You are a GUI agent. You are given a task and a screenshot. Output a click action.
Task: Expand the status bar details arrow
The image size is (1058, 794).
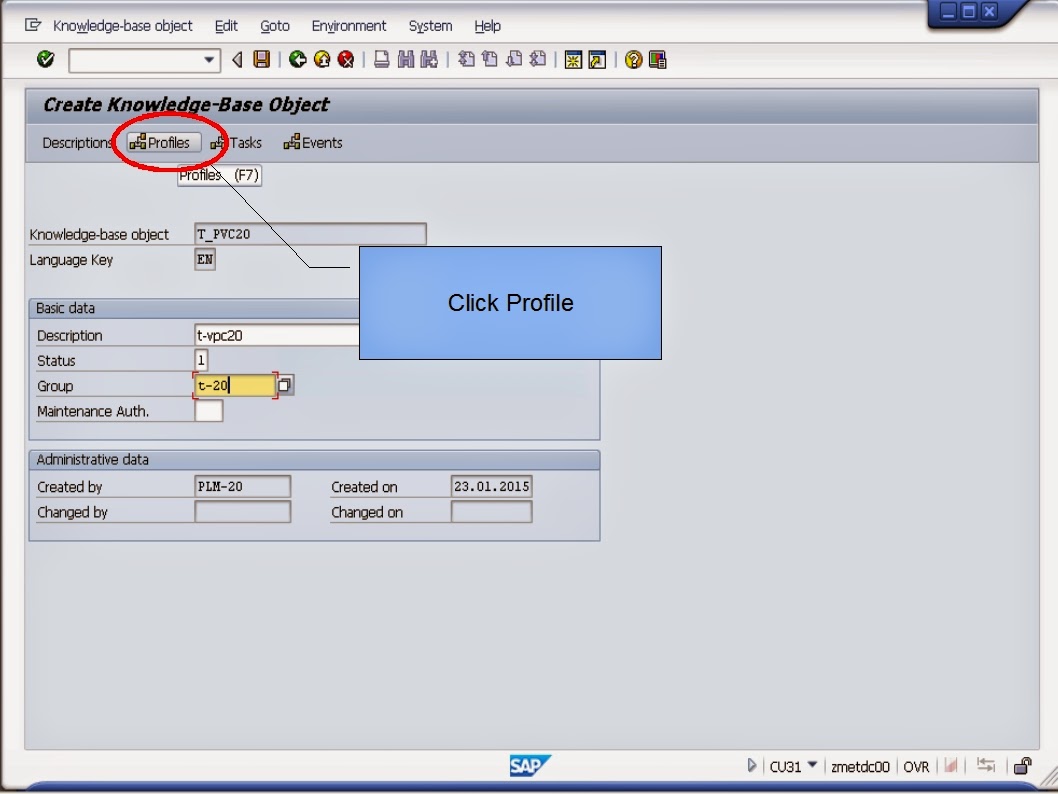pos(751,764)
